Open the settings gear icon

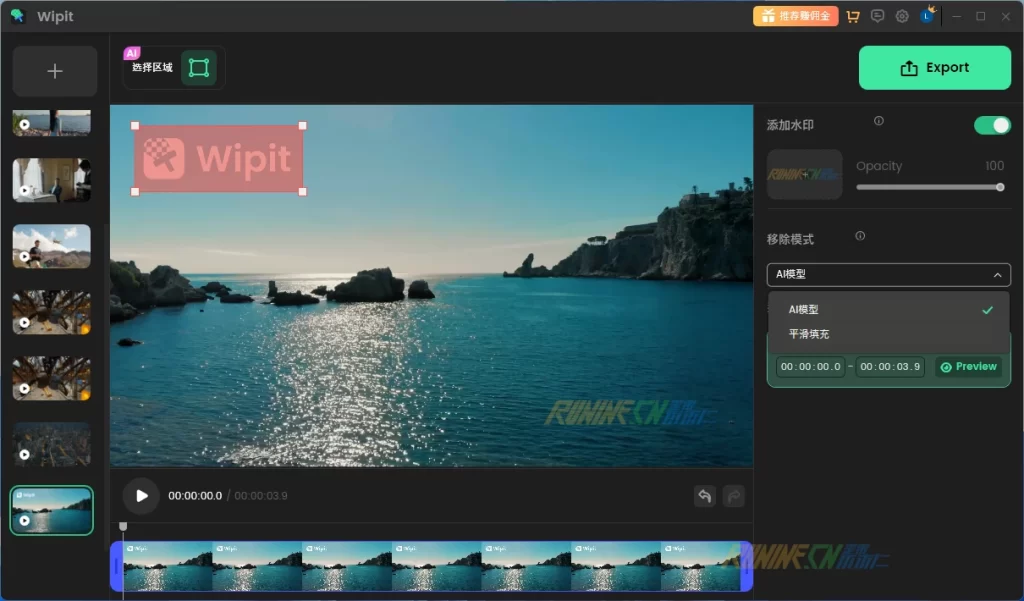[x=902, y=16]
